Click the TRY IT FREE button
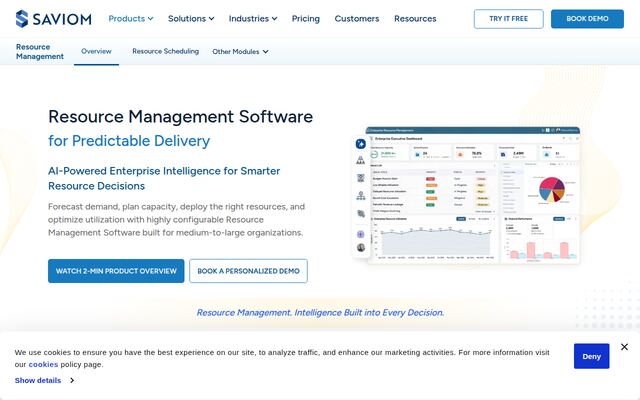 click(509, 19)
